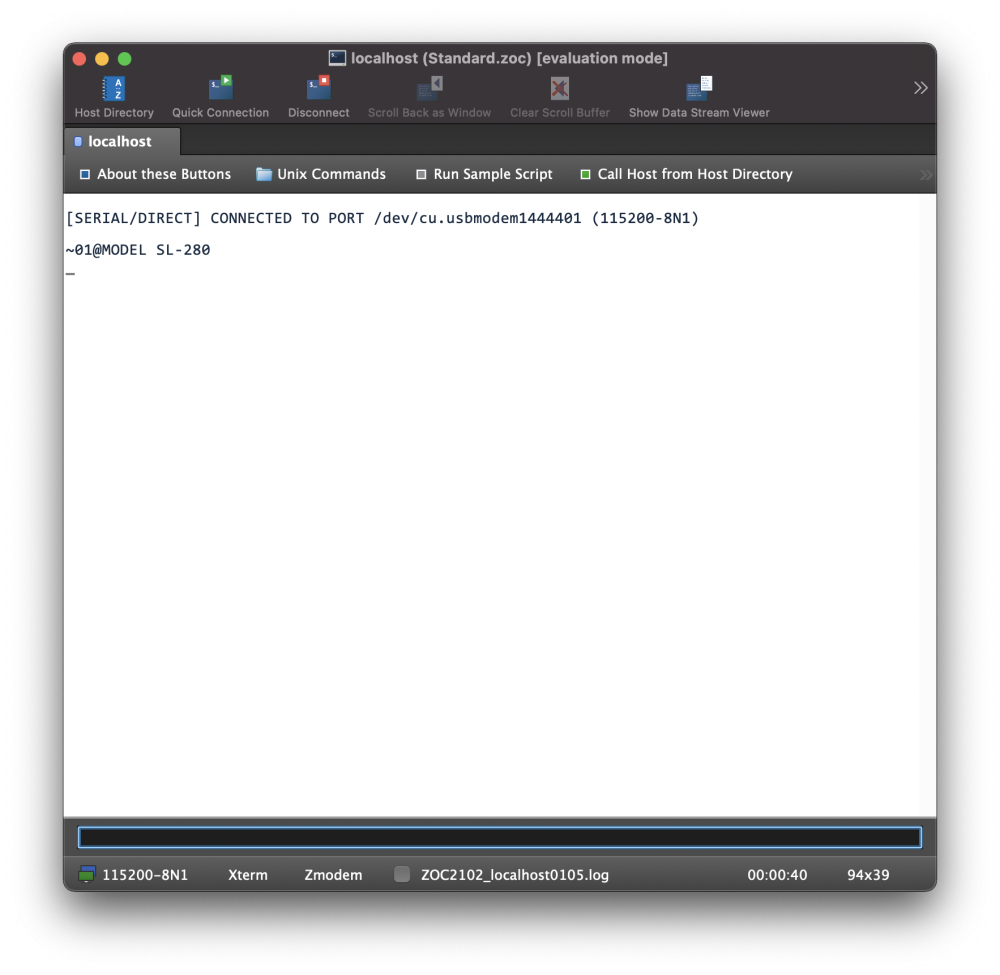Open the Unix Commands folder button
The width and height of the screenshot is (1000, 975).
(x=321, y=174)
